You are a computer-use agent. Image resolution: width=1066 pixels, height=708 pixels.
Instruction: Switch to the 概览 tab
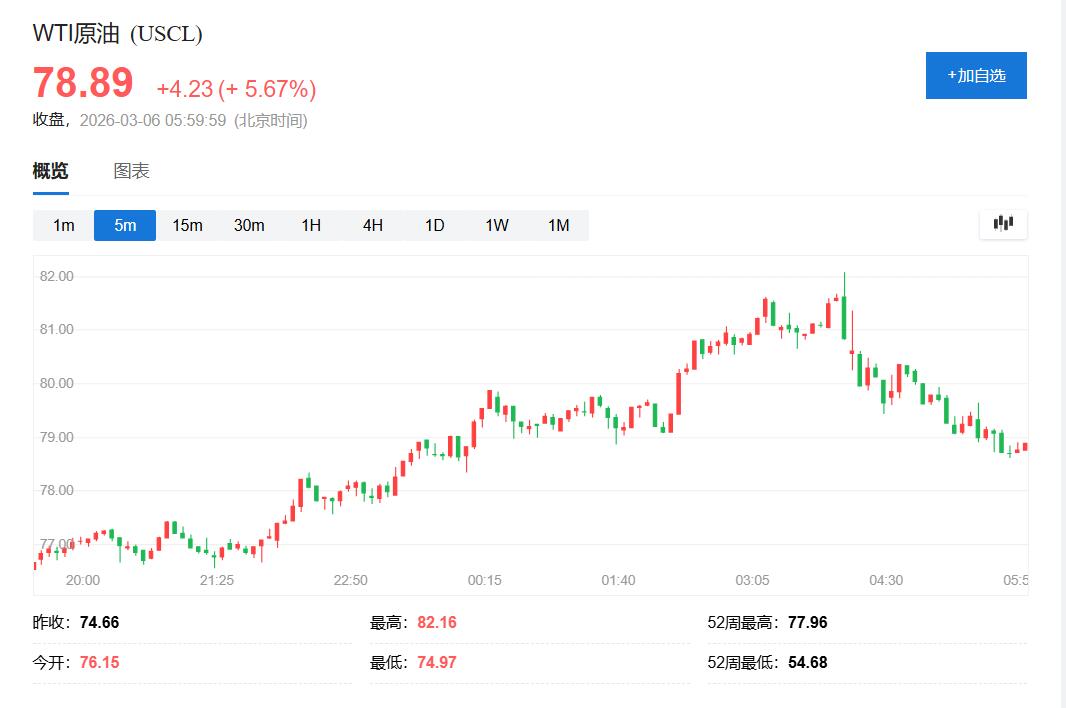50,171
